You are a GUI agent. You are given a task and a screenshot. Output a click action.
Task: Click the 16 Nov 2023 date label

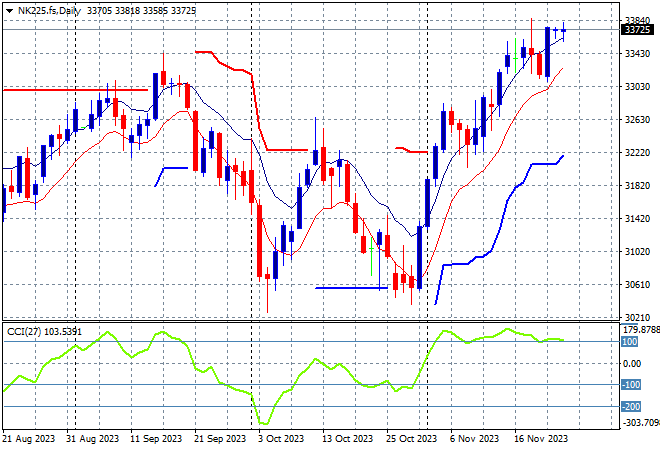tap(541, 439)
